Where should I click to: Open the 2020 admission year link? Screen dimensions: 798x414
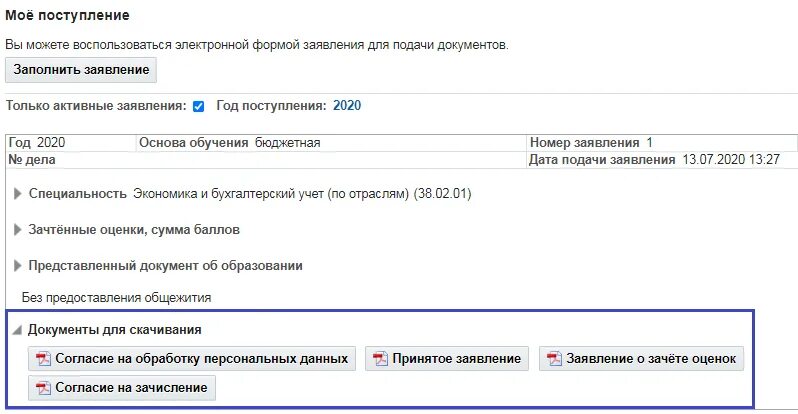click(x=347, y=106)
